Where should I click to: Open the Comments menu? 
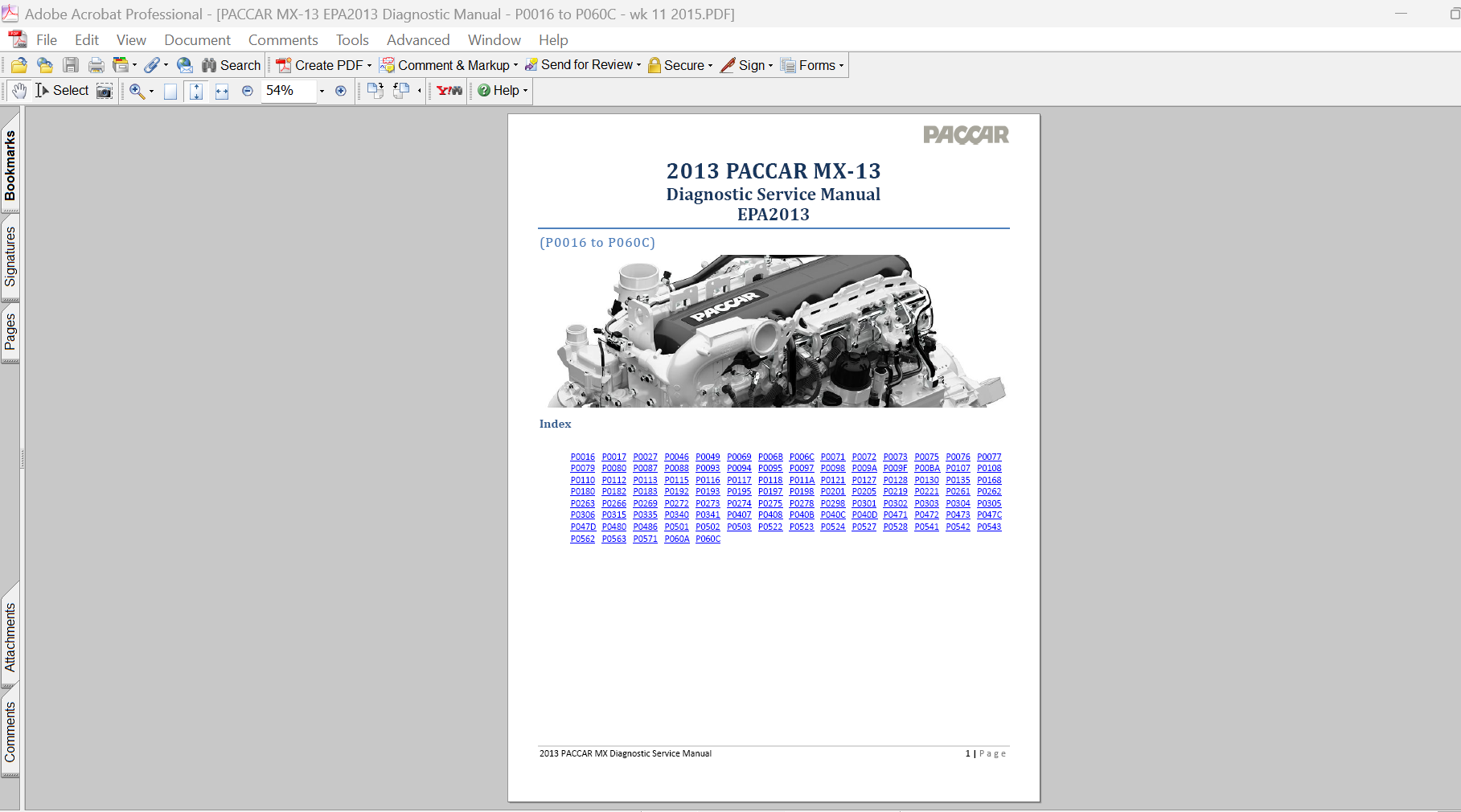point(283,40)
